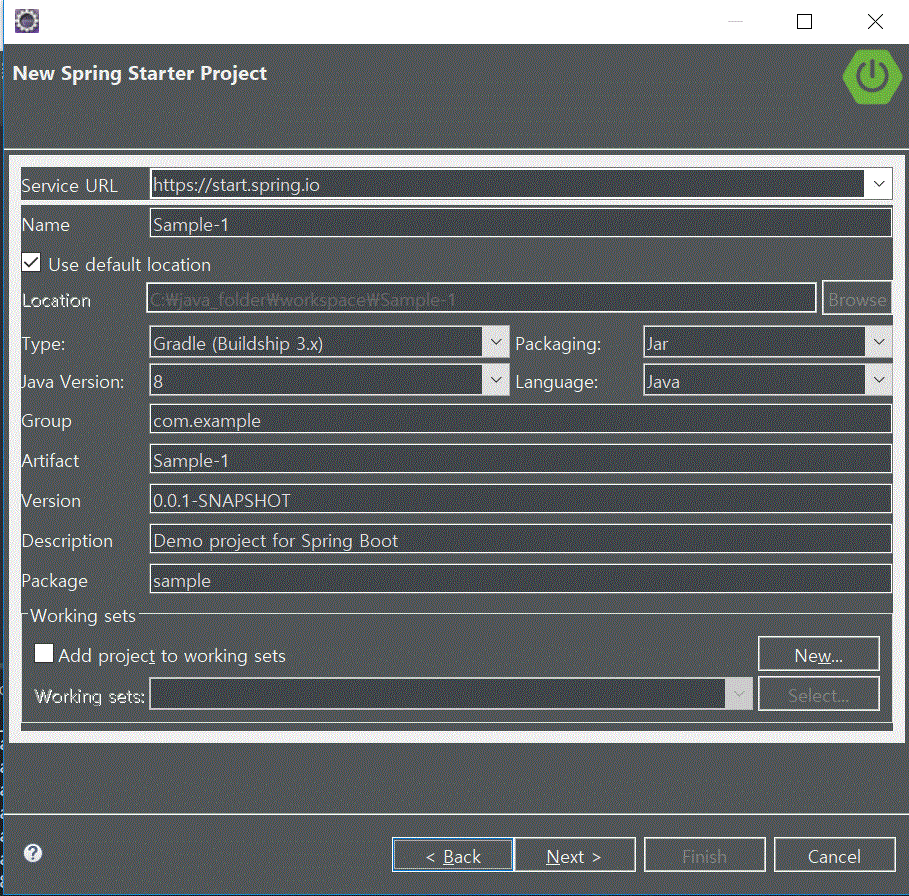This screenshot has height=896, width=909.
Task: Click the Package field containing sample
Action: (521, 580)
